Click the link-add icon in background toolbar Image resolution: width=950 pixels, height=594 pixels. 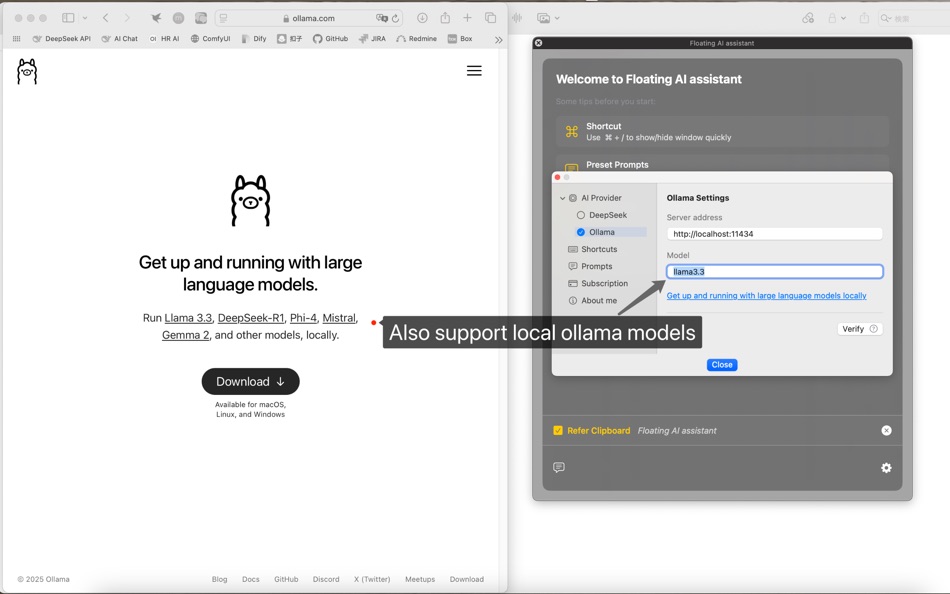[808, 18]
